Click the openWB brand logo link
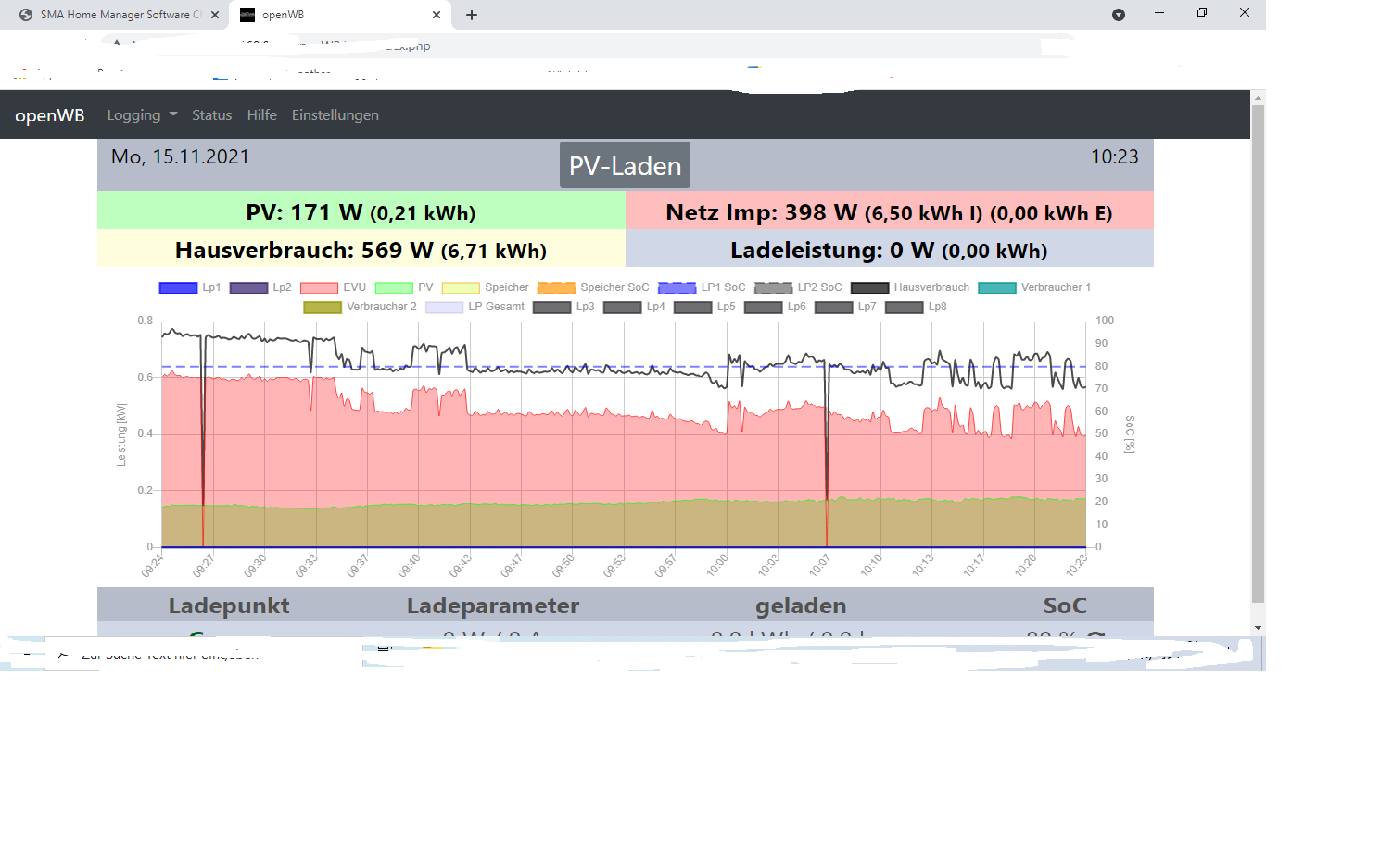The image size is (1376, 856). click(x=49, y=115)
